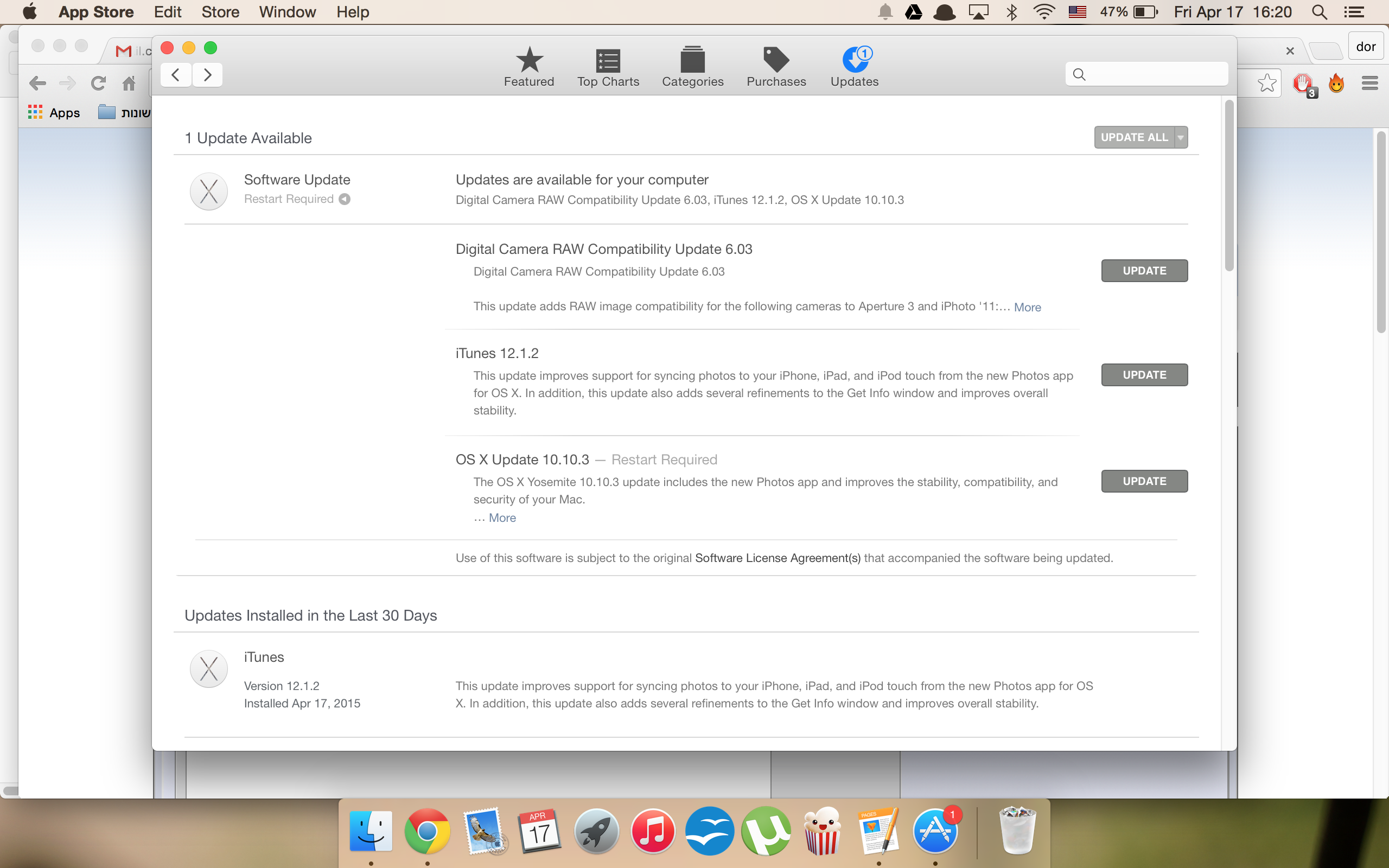Open the Update All dropdown arrow
This screenshot has width=1389, height=868.
pos(1181,138)
